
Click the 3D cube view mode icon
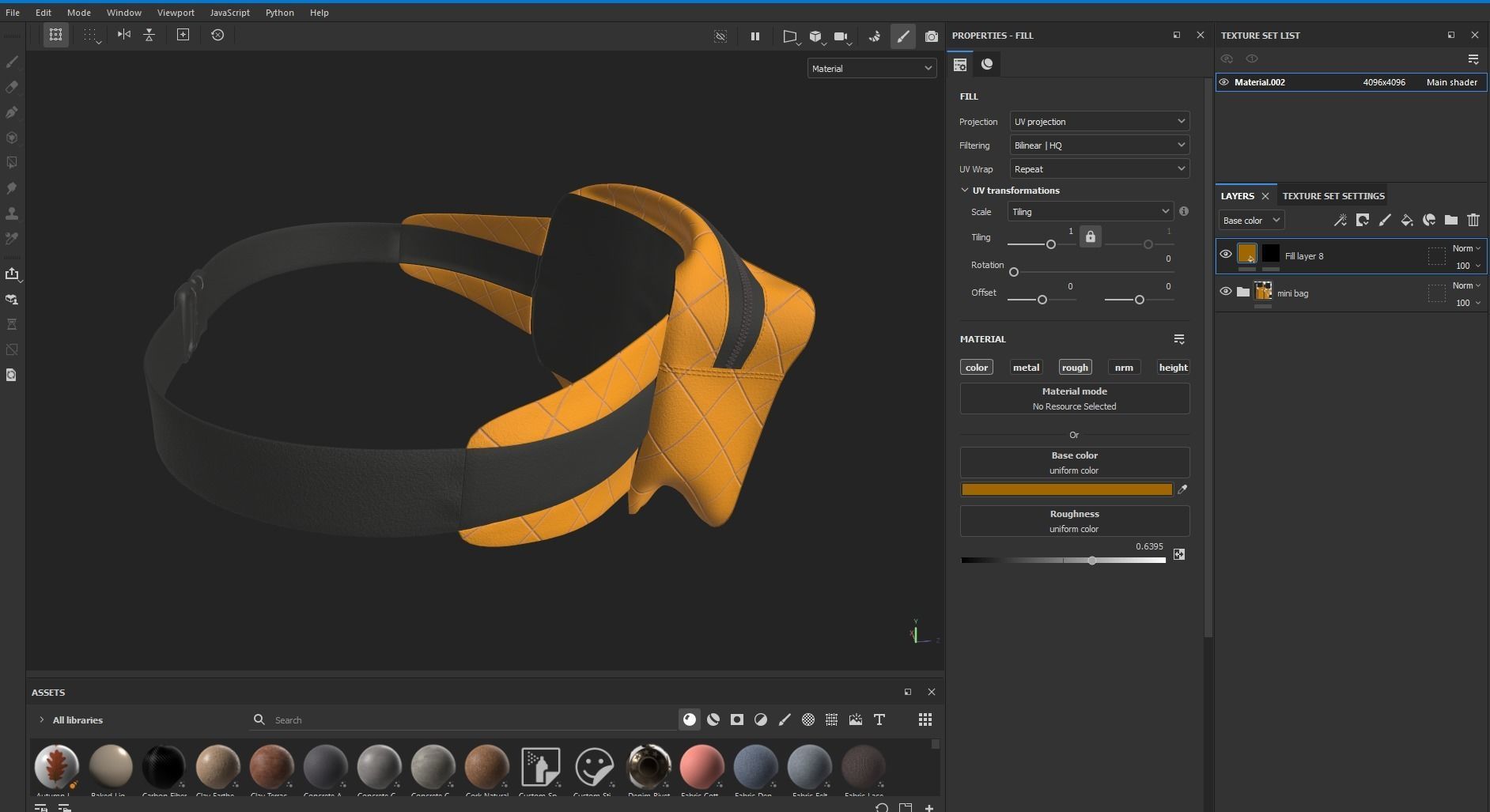click(x=815, y=36)
